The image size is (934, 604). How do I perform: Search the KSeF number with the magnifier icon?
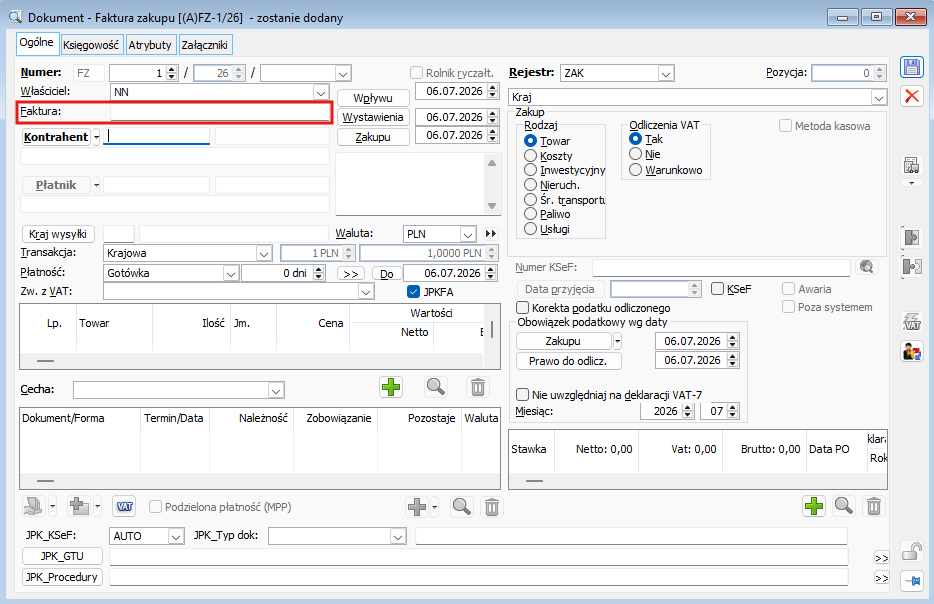pos(867,267)
